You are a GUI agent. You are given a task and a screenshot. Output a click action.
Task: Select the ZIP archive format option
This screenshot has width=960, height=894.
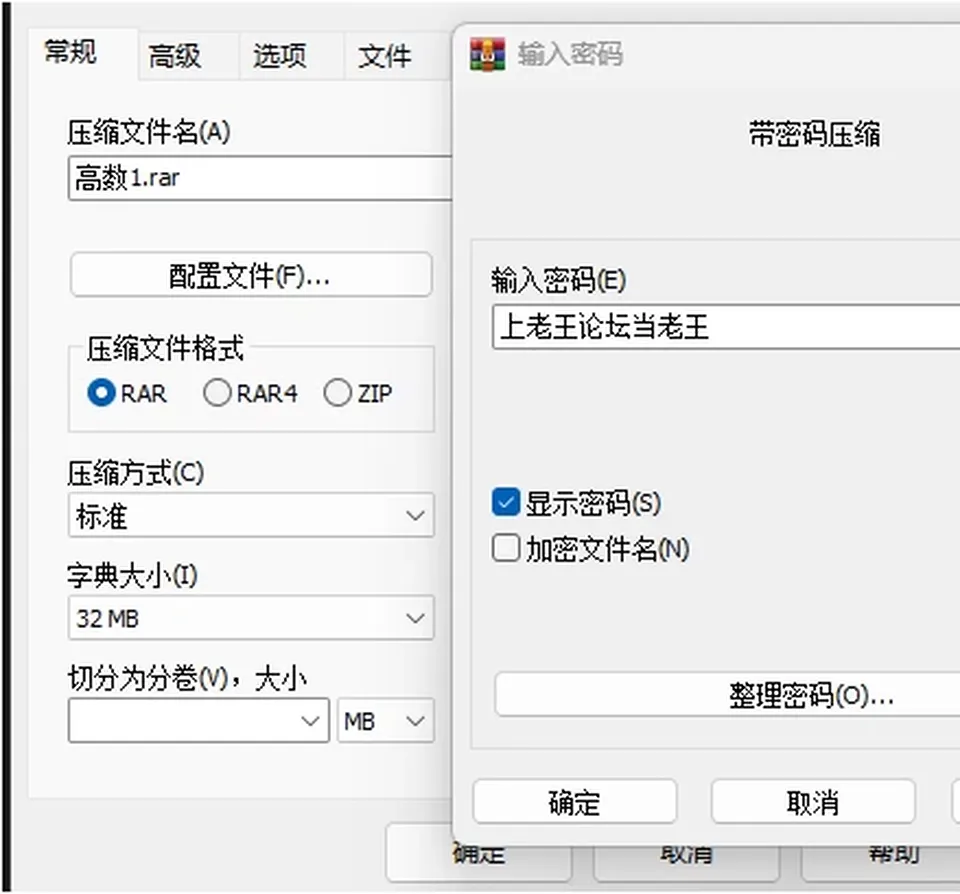pyautogui.click(x=337, y=393)
